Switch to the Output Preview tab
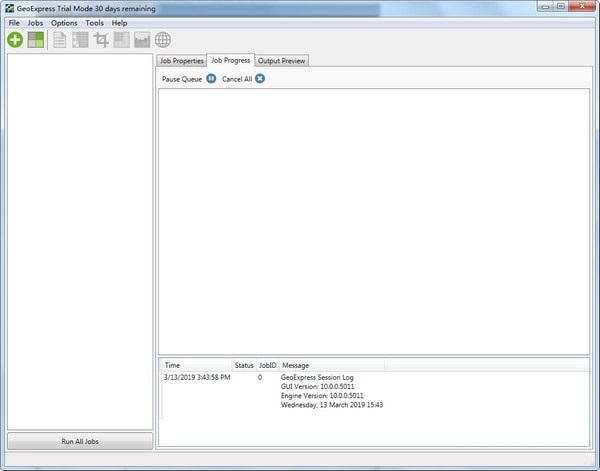 282,61
